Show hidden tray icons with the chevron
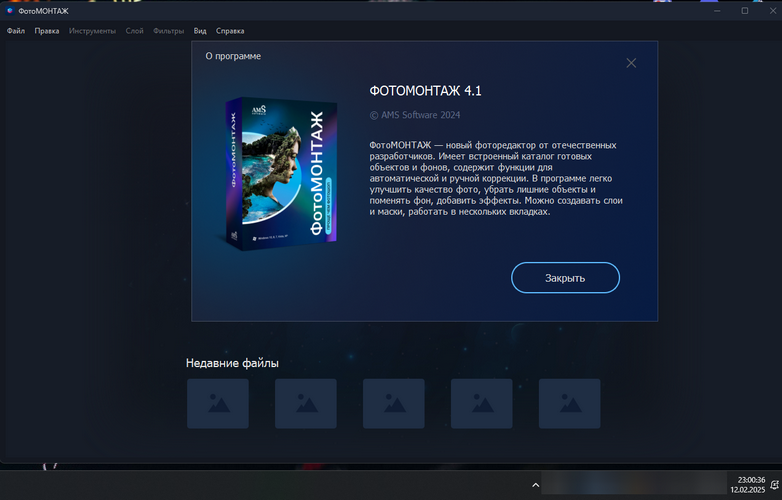 [x=535, y=485]
